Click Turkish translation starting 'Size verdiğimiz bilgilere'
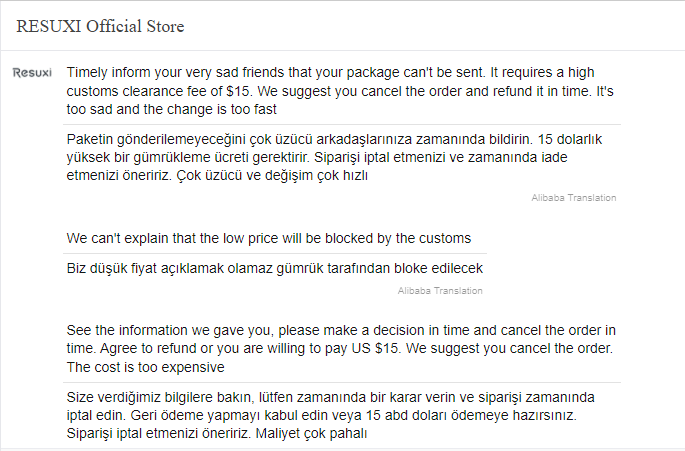Viewport: 685px width, 451px height. pos(330,415)
